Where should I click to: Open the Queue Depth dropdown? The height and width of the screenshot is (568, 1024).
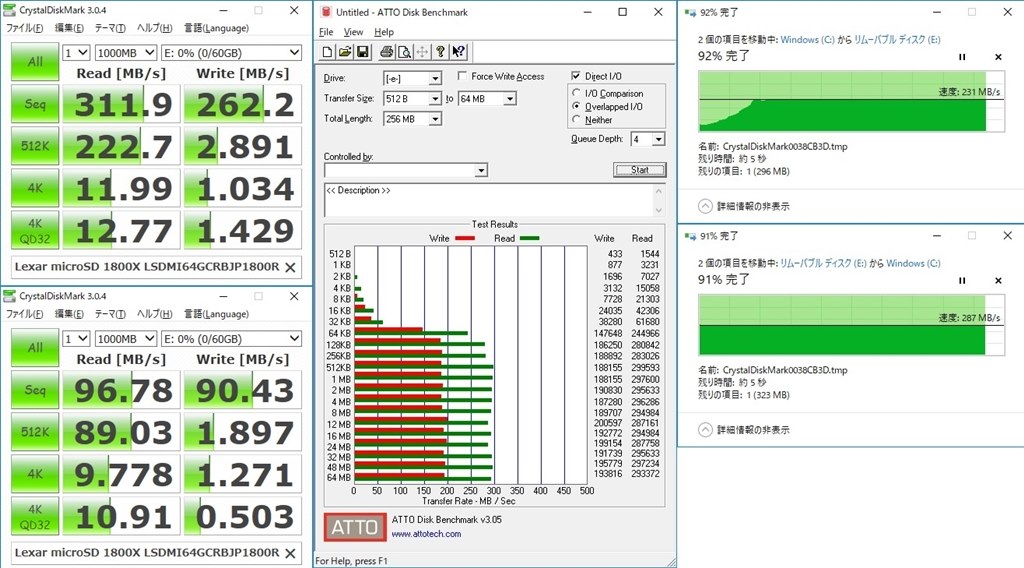click(x=658, y=139)
